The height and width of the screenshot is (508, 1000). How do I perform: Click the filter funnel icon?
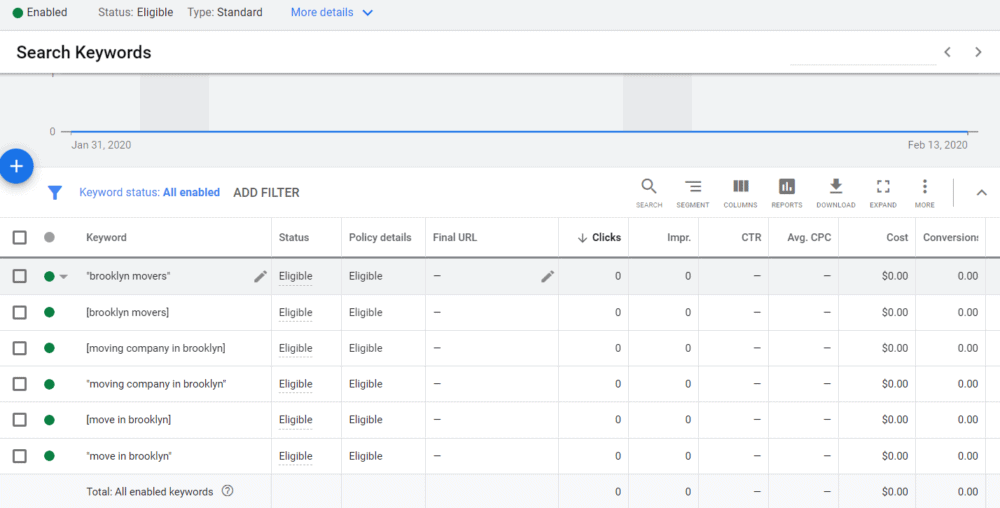tap(56, 193)
